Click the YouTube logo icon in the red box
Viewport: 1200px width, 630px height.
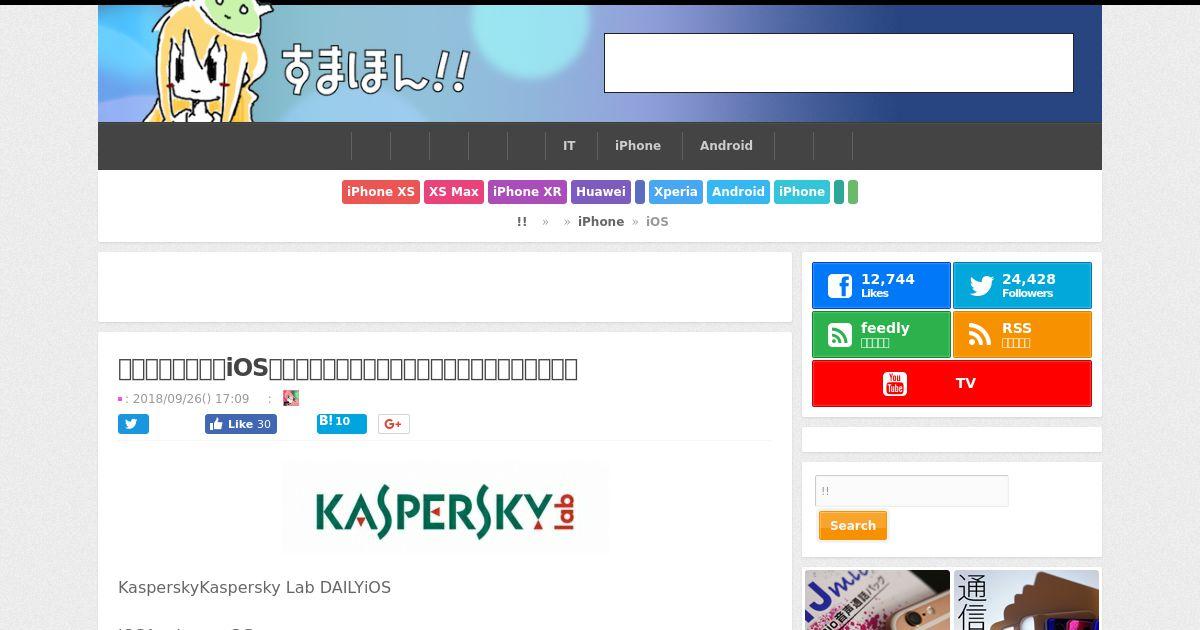click(894, 383)
